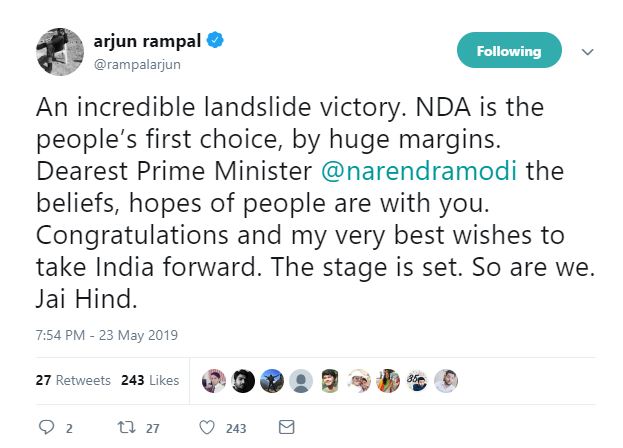Like the tweet with the heart icon
Screen dimensions: 623x448
tap(207, 427)
